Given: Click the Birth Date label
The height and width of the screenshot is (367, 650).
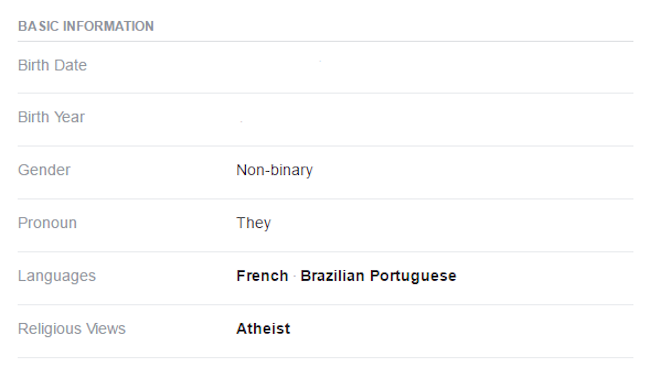Looking at the screenshot, I should 52,65.
